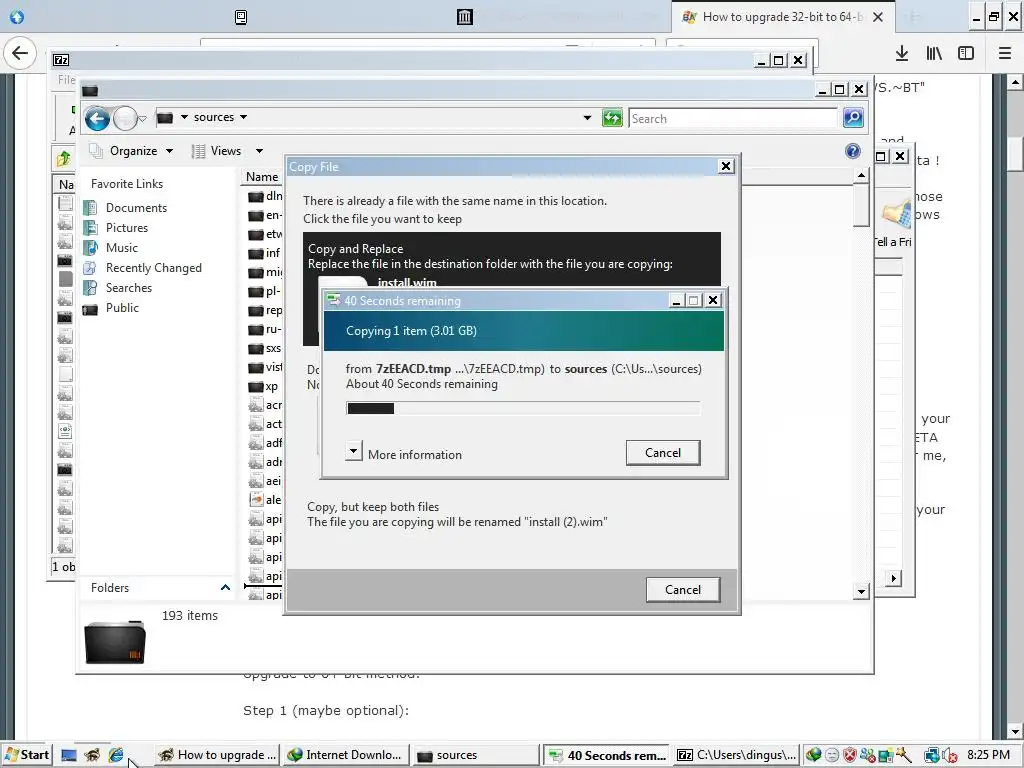Cancel the 3.01 GB copy in progress
The image size is (1024, 768).
tap(663, 453)
